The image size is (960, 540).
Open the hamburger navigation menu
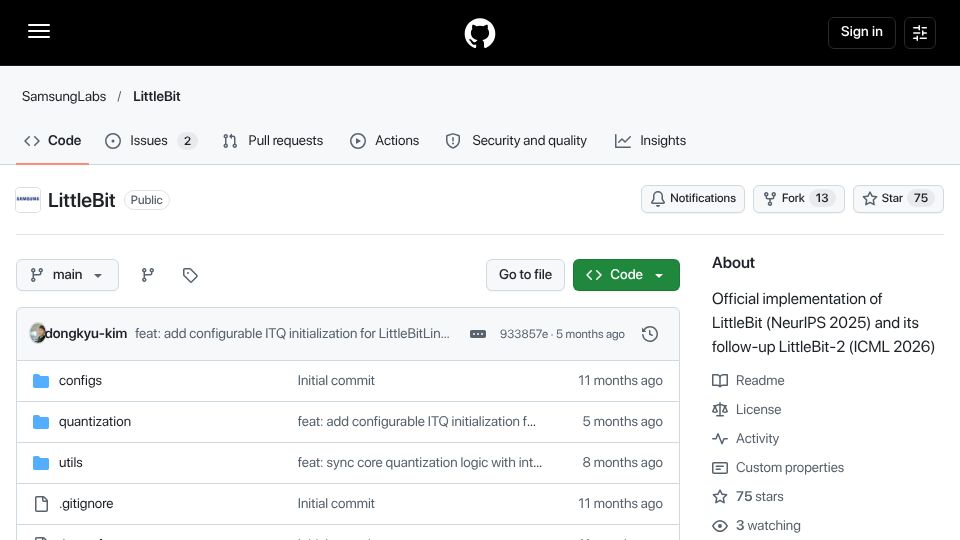[x=39, y=31]
